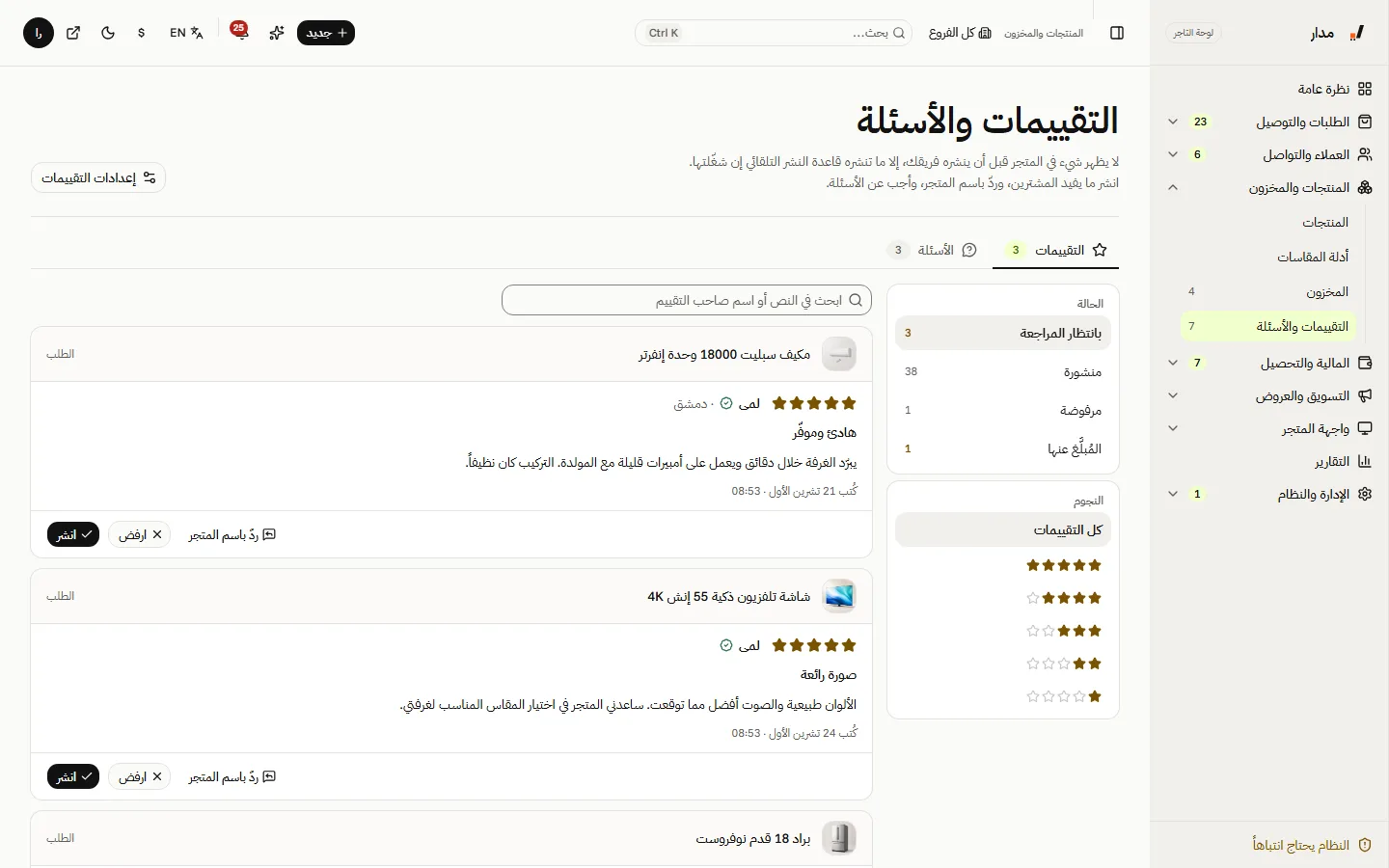Click the مكيف سبليت product thumbnail
This screenshot has height=868, width=1389.
(839, 354)
